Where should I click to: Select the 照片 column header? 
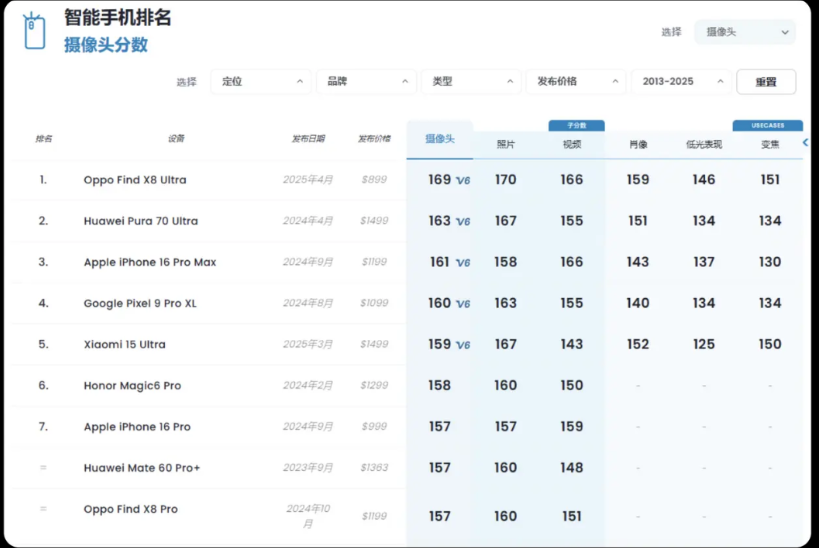pyautogui.click(x=506, y=145)
